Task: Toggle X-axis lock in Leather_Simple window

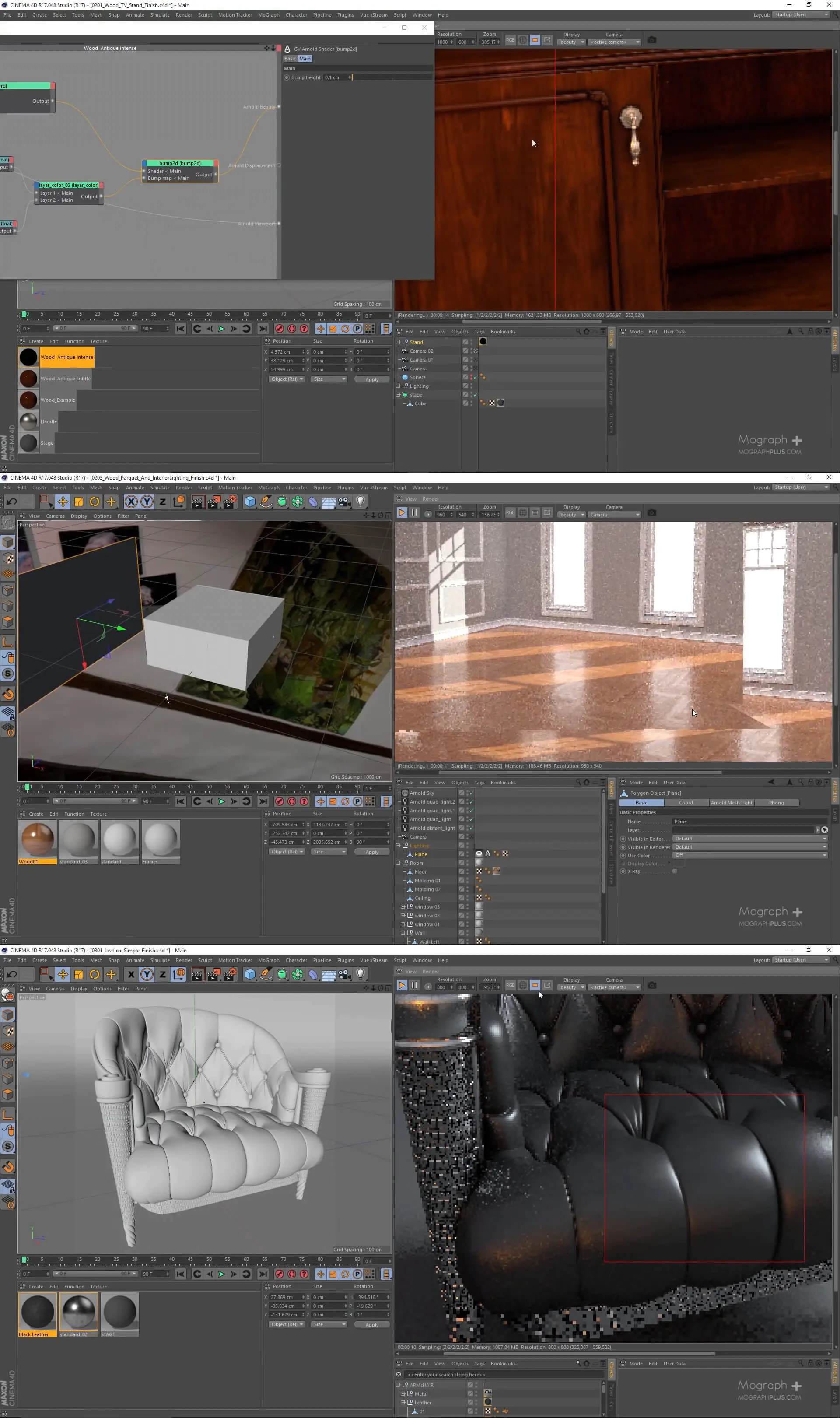Action: pos(131,974)
